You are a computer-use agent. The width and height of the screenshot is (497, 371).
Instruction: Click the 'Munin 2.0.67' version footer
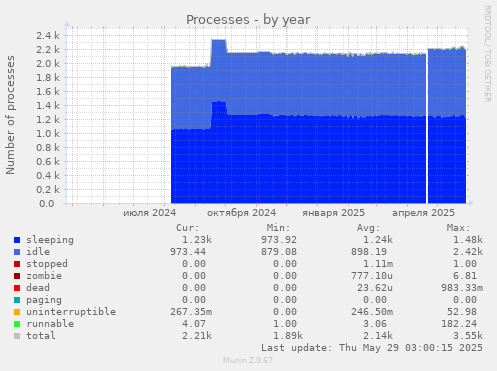coord(248,360)
